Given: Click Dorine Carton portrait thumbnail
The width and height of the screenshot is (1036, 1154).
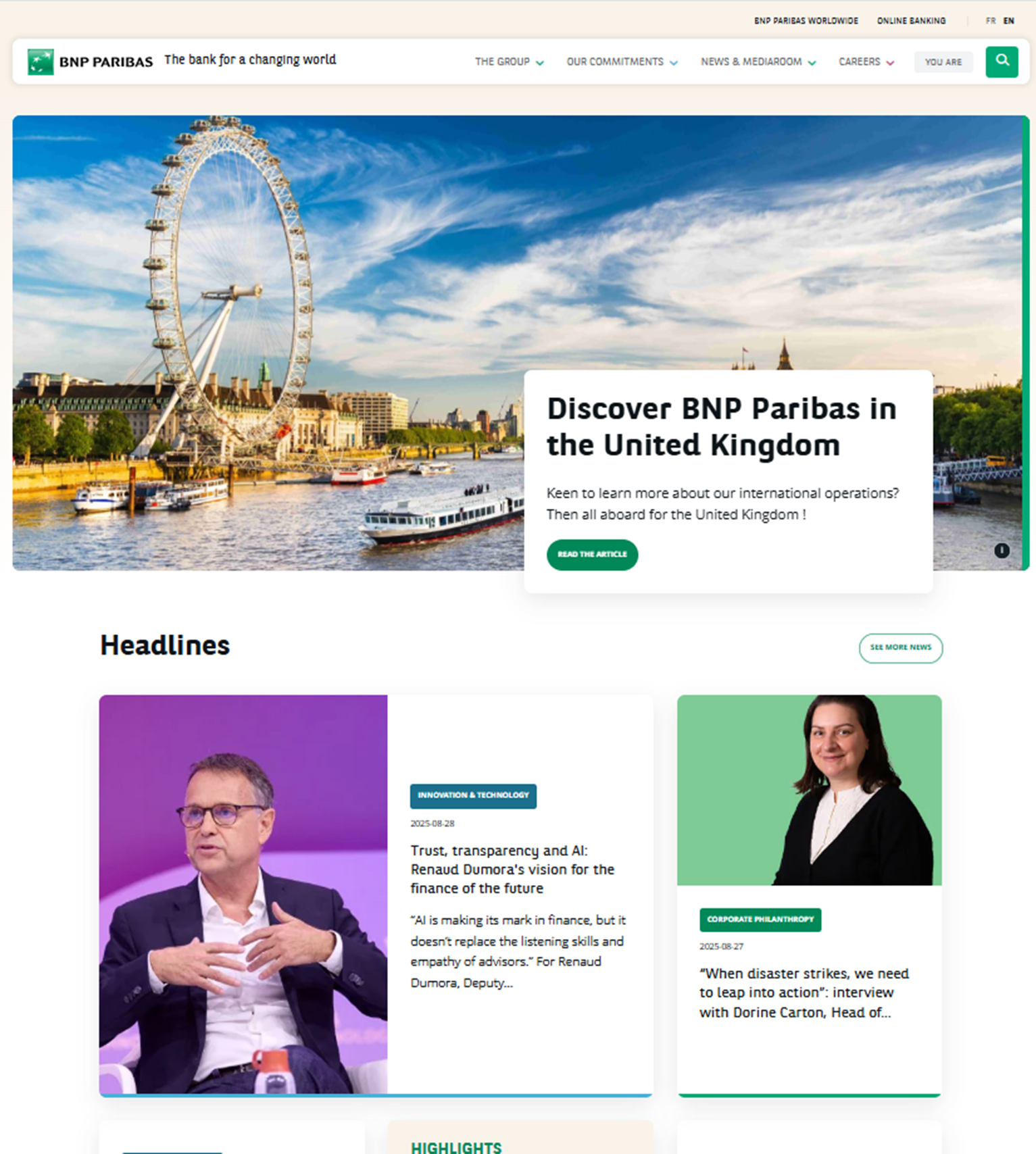Looking at the screenshot, I should [809, 790].
